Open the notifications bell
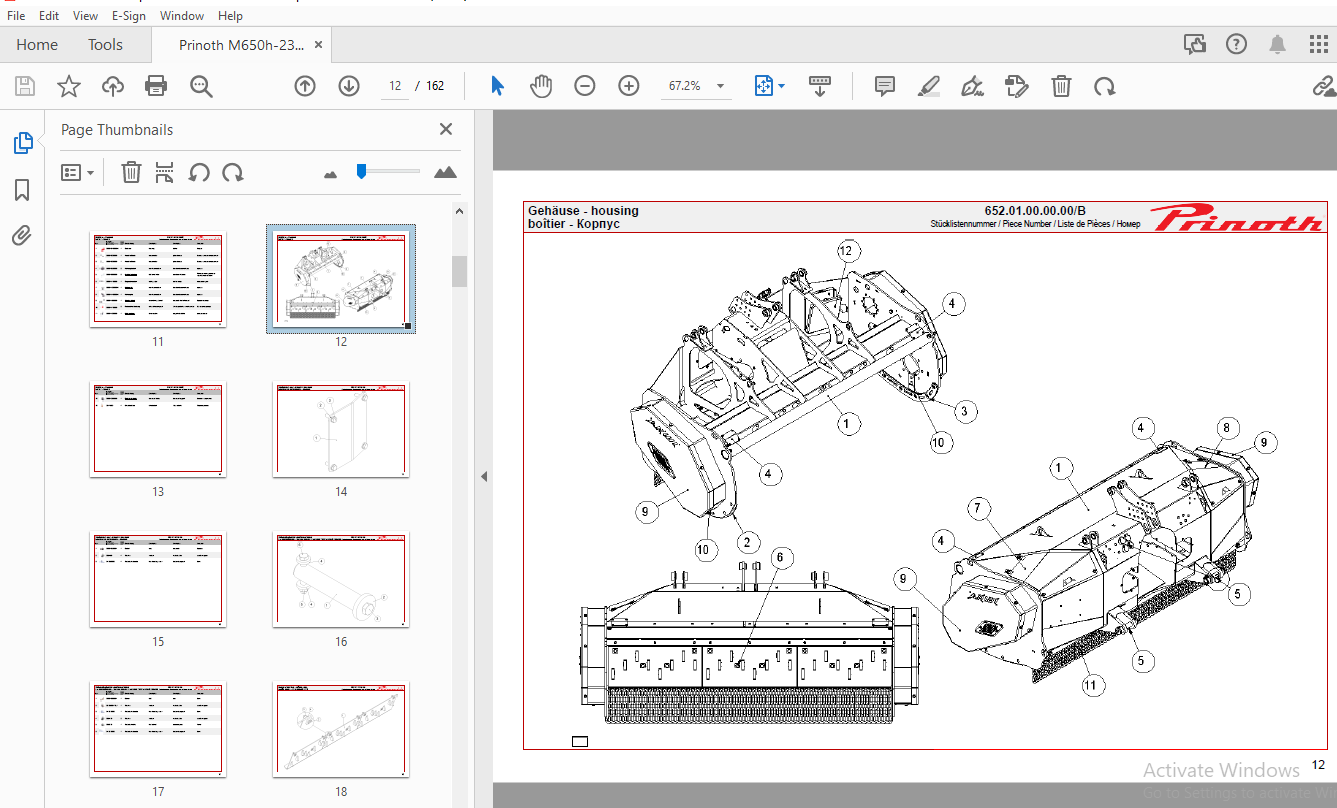The height and width of the screenshot is (808, 1337). 1278,44
